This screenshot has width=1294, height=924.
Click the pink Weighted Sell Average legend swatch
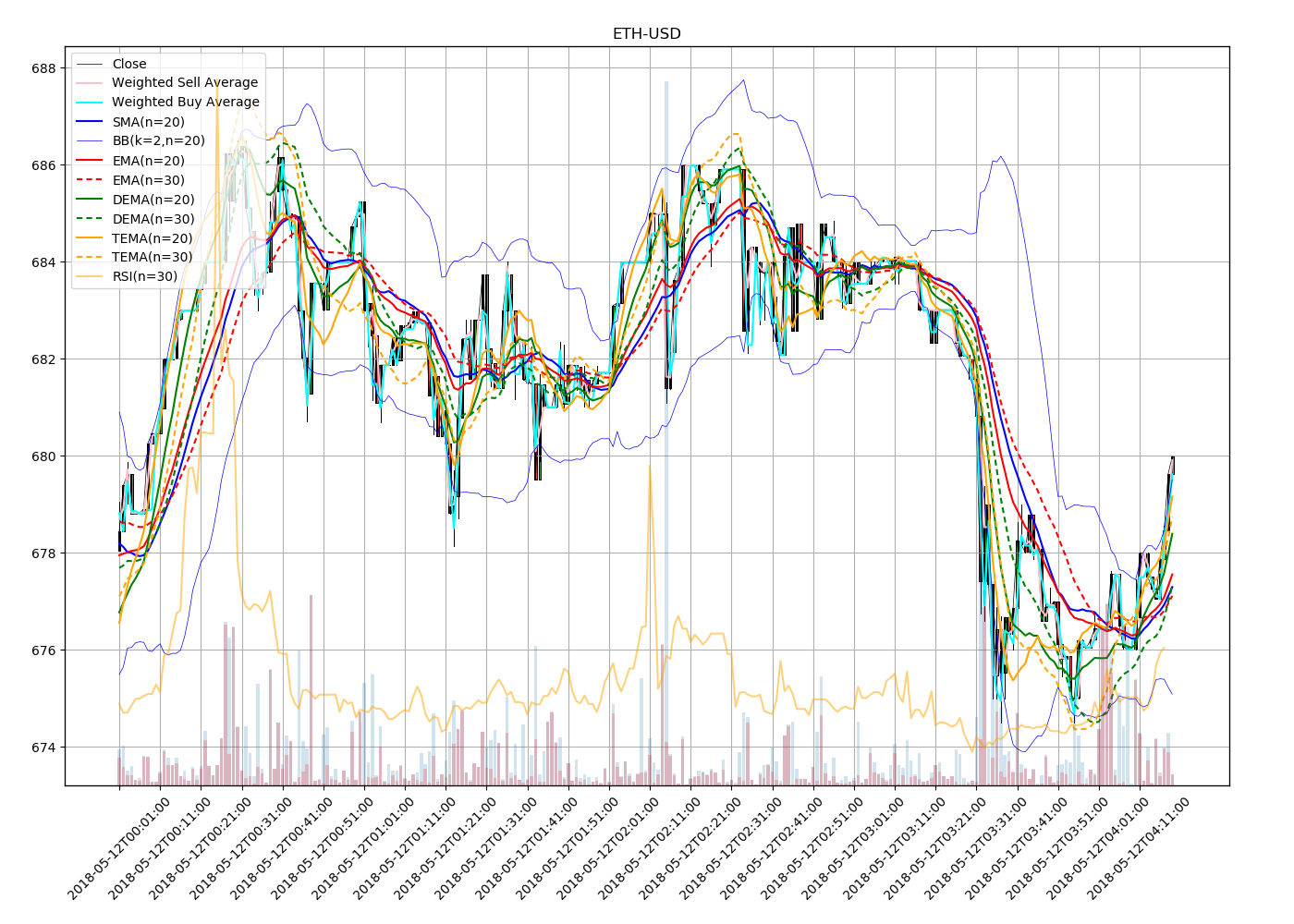click(90, 83)
